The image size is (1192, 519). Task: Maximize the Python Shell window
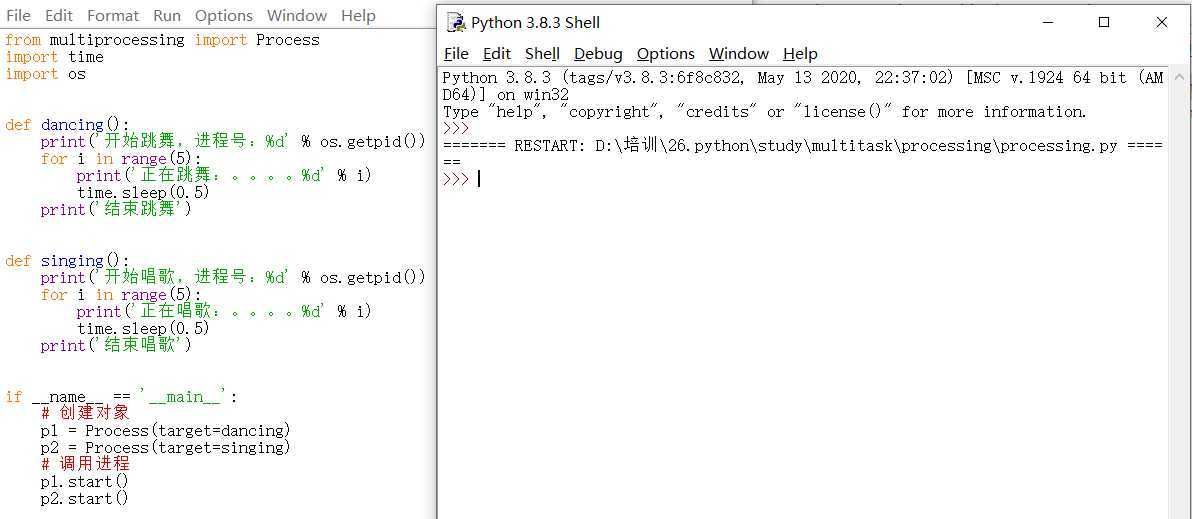coord(1104,23)
